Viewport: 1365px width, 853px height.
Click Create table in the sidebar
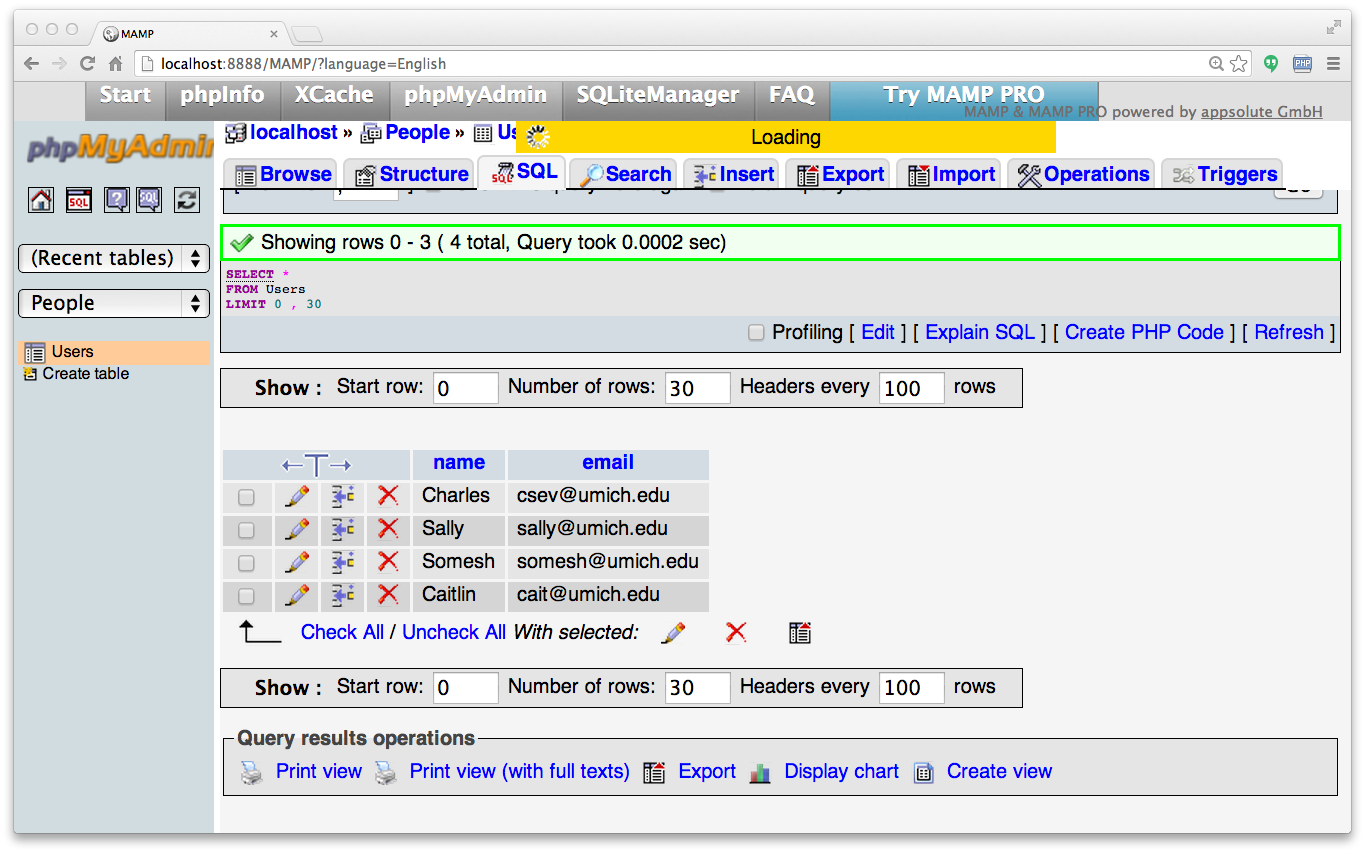tap(85, 374)
